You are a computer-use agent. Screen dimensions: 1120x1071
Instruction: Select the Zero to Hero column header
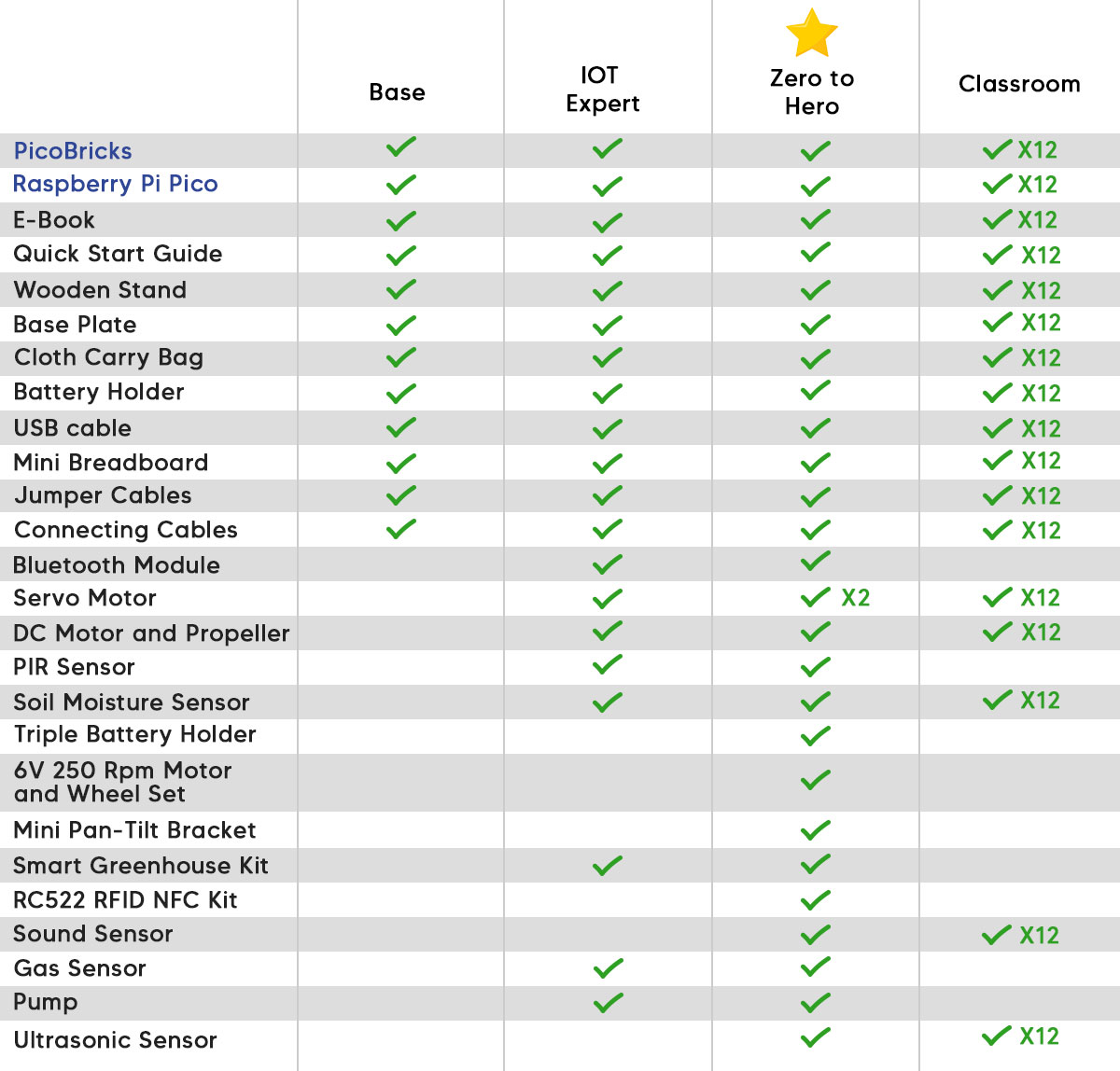[812, 92]
